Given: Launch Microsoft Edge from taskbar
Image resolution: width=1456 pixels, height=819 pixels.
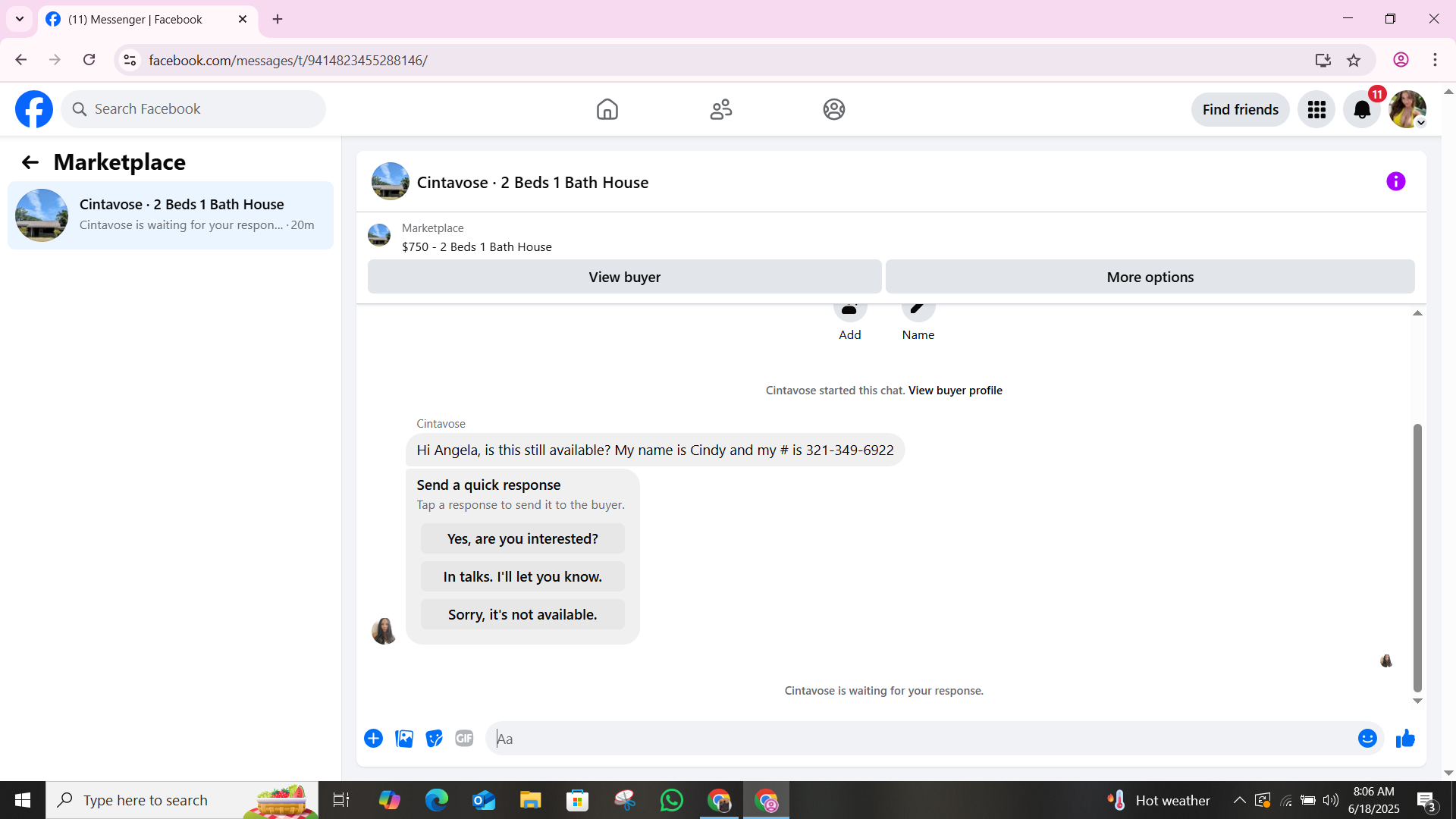Looking at the screenshot, I should point(437,800).
